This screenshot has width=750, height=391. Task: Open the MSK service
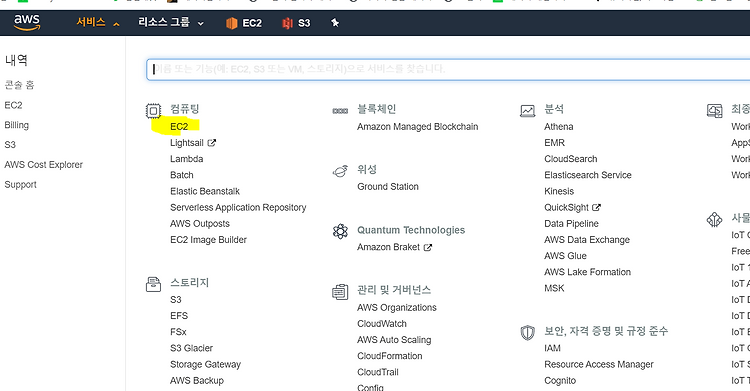(554, 289)
